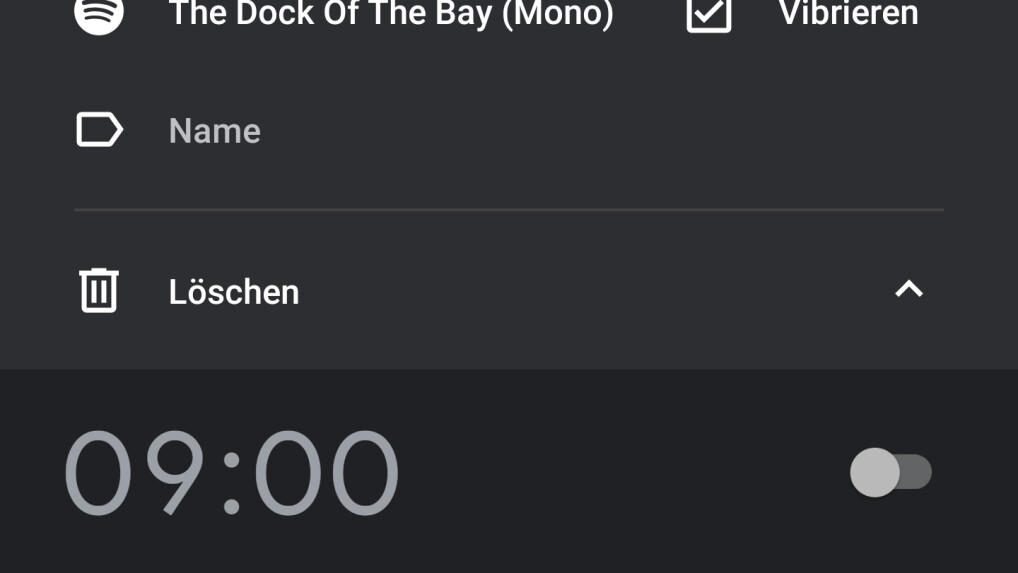Screen dimensions: 1018x573
Task: Collapse alarm details with the up chevron
Action: pyautogui.click(x=909, y=289)
